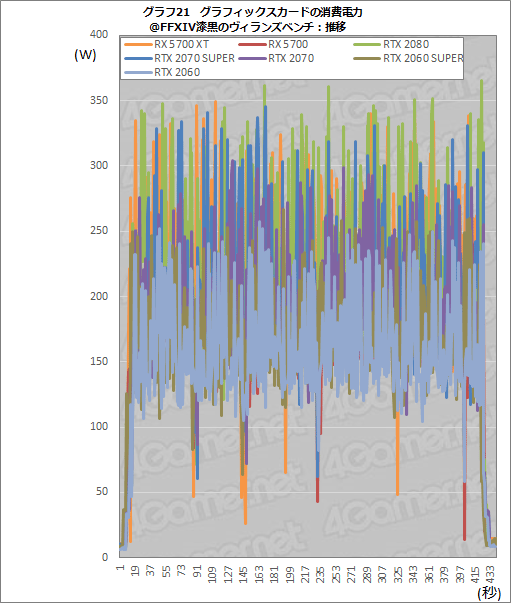Select the RTX 2070 legend label
Viewport: 511px width, 603px height.
291,58
